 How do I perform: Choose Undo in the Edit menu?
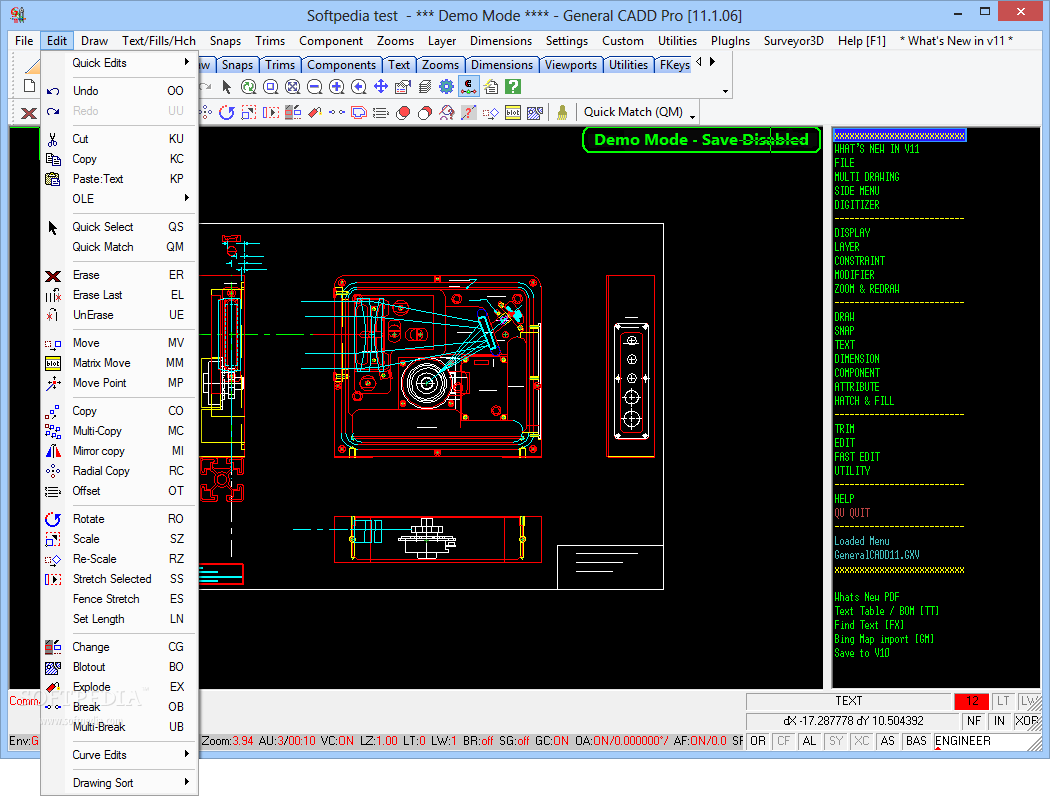point(119,91)
